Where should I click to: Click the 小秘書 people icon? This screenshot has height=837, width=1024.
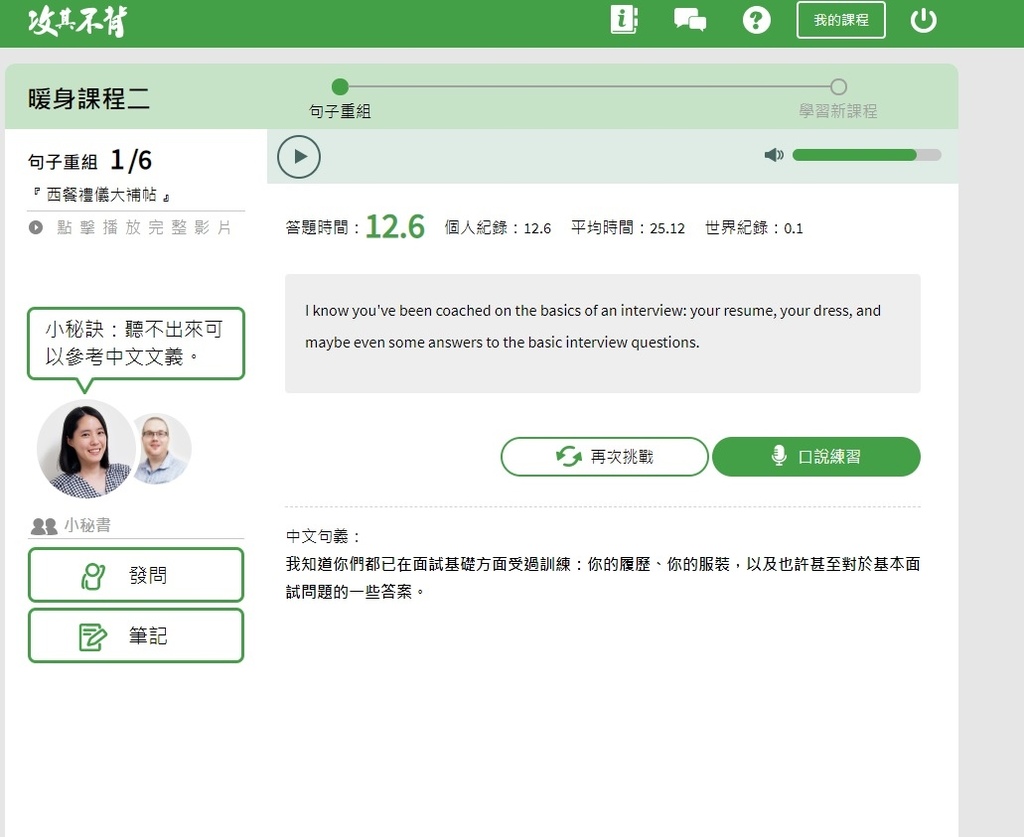tap(44, 526)
